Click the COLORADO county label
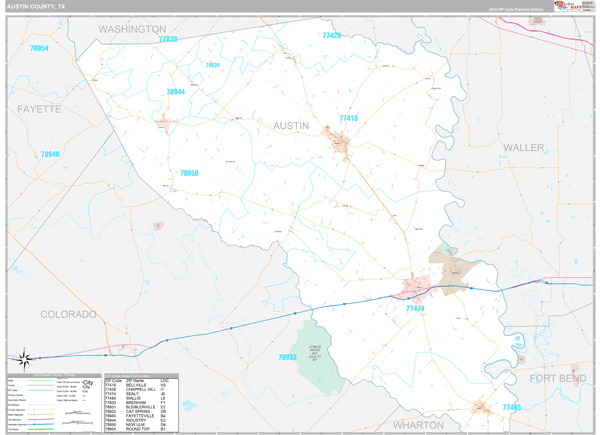This screenshot has height=435, width=600. 68,314
